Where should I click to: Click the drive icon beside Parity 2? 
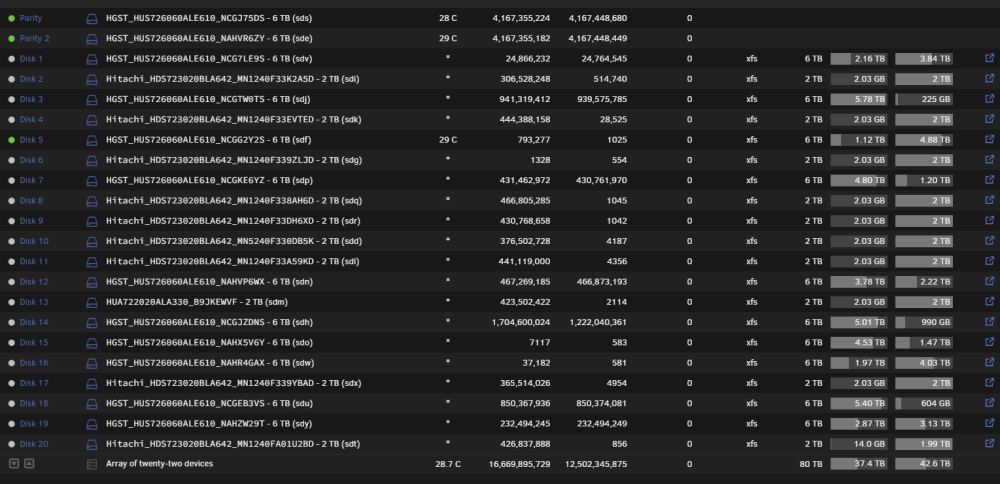92,39
